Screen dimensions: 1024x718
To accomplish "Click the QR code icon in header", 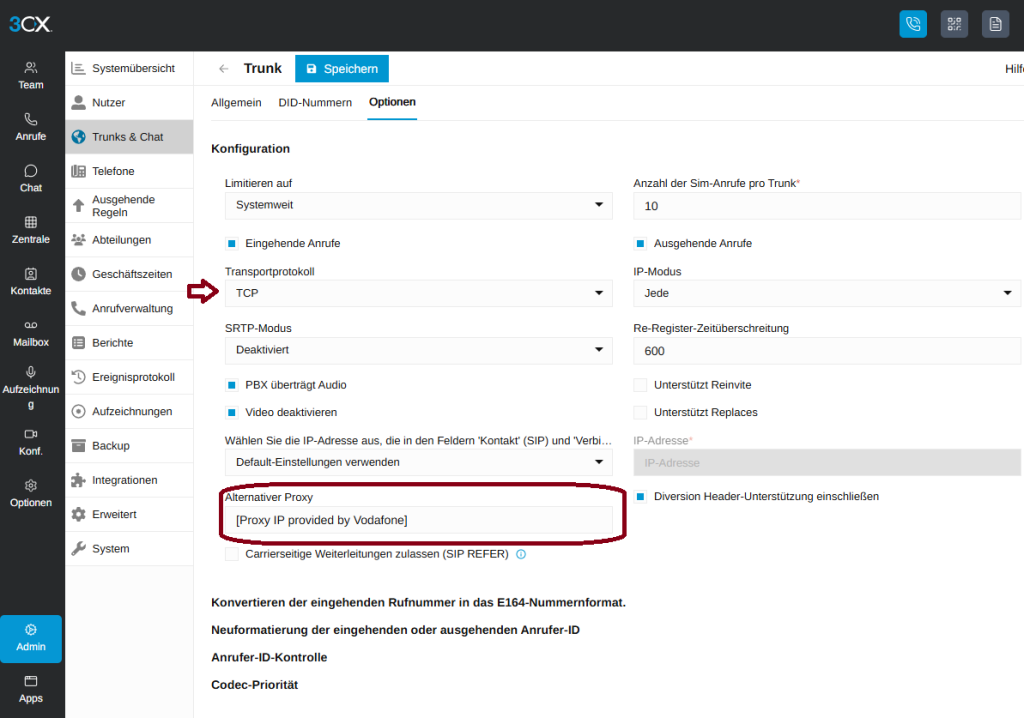I will point(954,24).
